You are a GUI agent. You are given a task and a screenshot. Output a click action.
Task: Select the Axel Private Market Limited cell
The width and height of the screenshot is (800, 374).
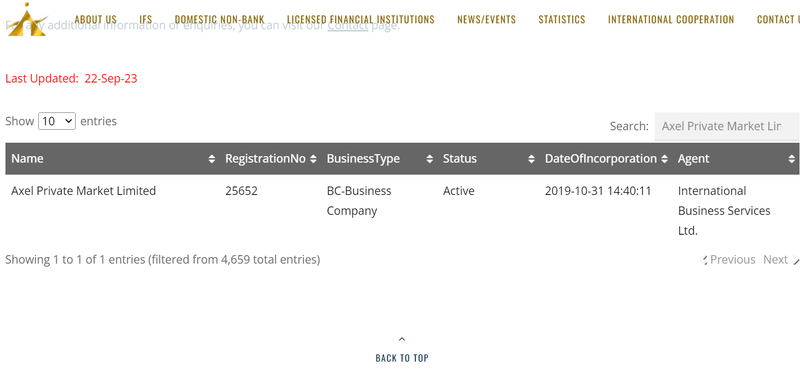pyautogui.click(x=84, y=191)
